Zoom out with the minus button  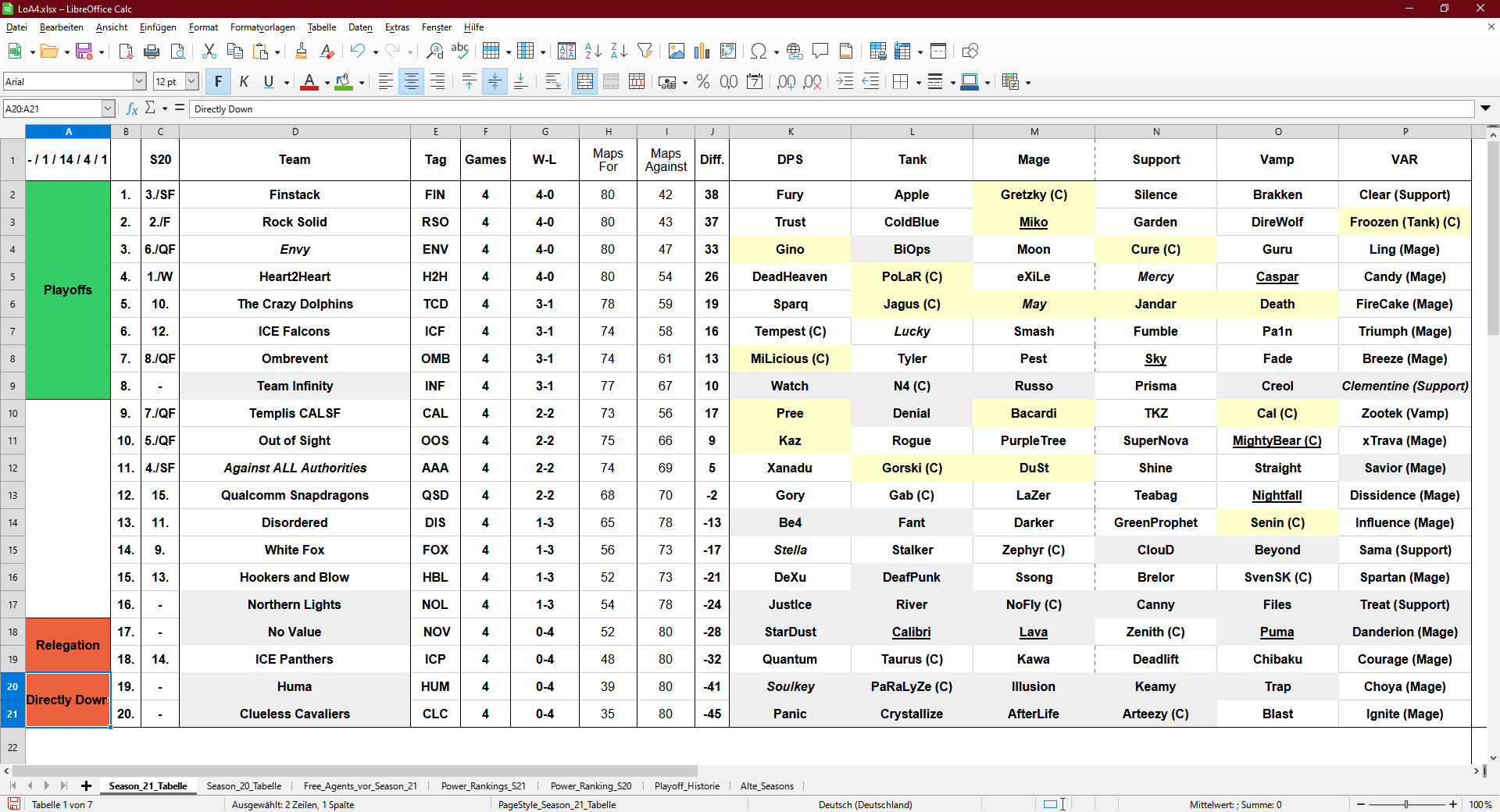point(1361,804)
